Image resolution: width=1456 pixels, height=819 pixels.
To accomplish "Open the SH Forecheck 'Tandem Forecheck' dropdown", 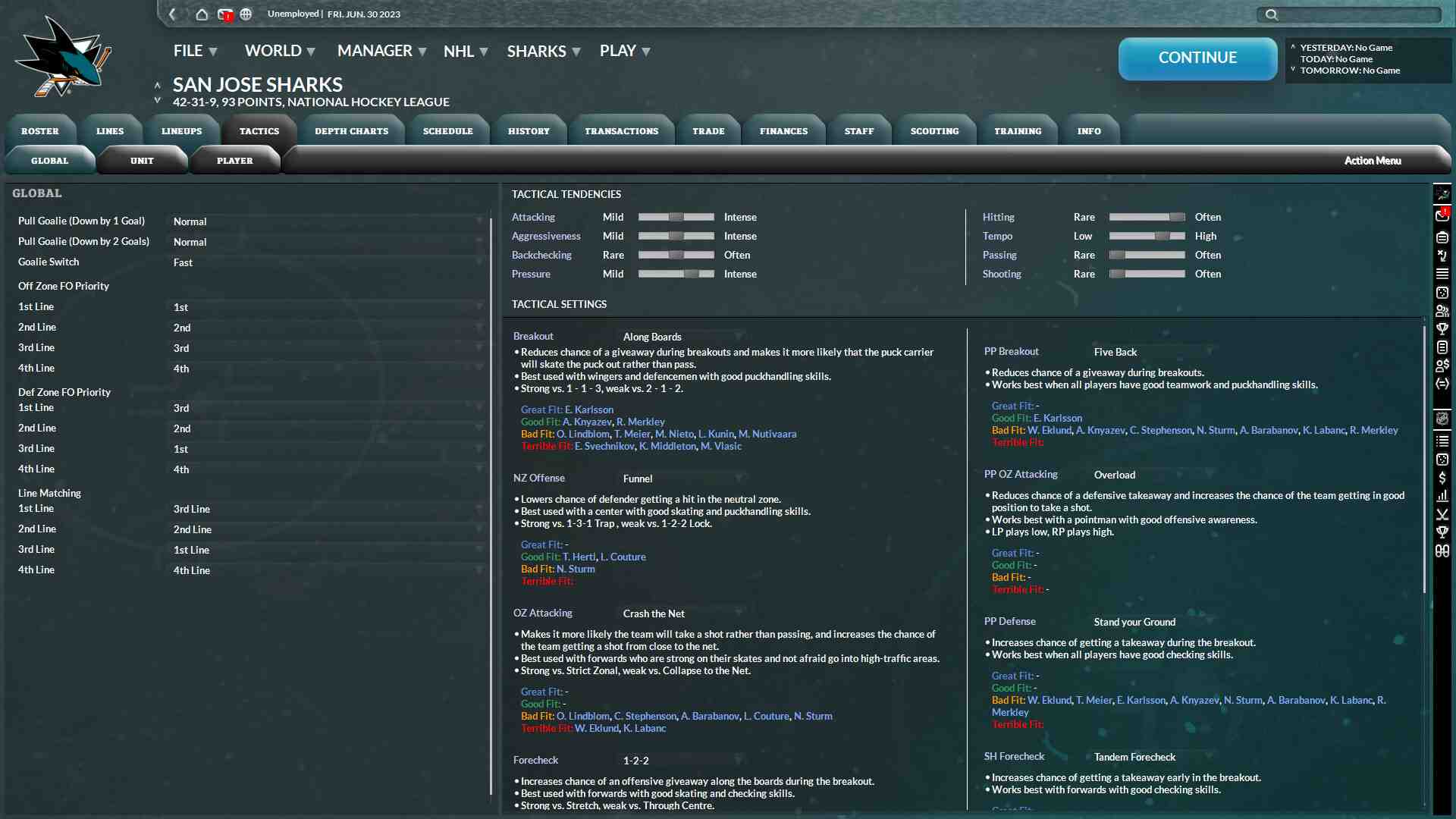I will coord(1153,757).
